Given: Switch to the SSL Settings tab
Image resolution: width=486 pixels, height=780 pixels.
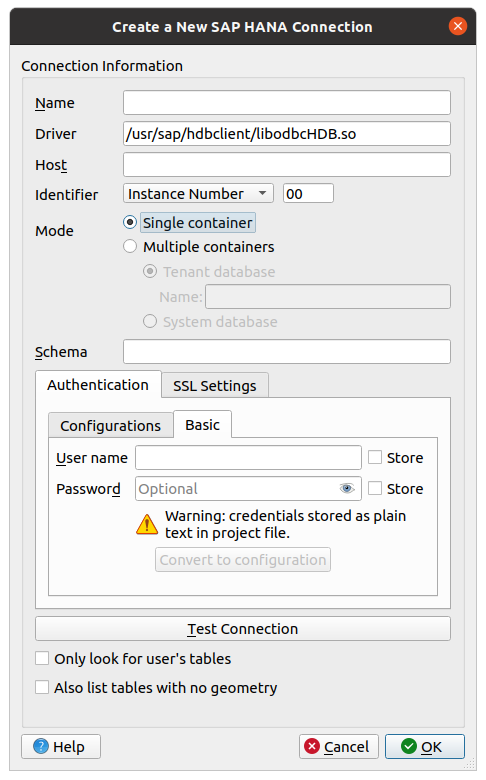Looking at the screenshot, I should tap(215, 386).
